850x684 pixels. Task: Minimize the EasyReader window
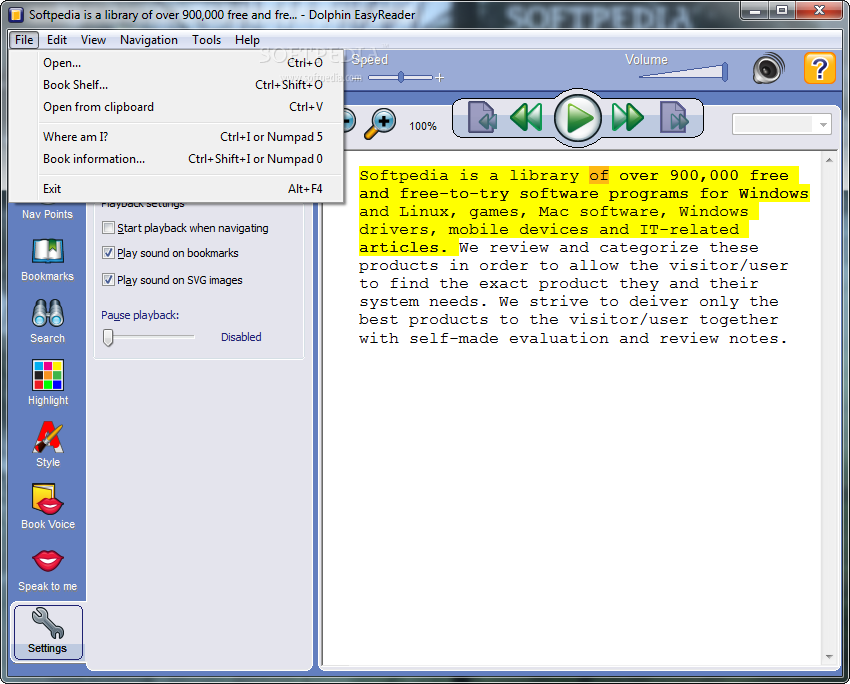pyautogui.click(x=755, y=10)
